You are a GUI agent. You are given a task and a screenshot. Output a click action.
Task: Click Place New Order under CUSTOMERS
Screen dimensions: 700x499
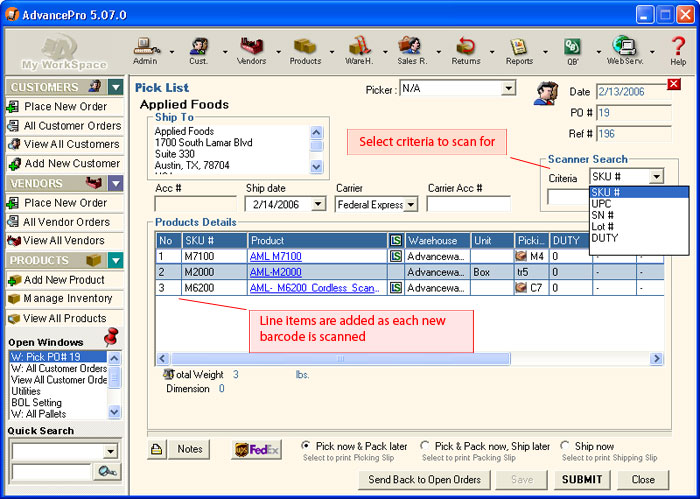[x=65, y=107]
